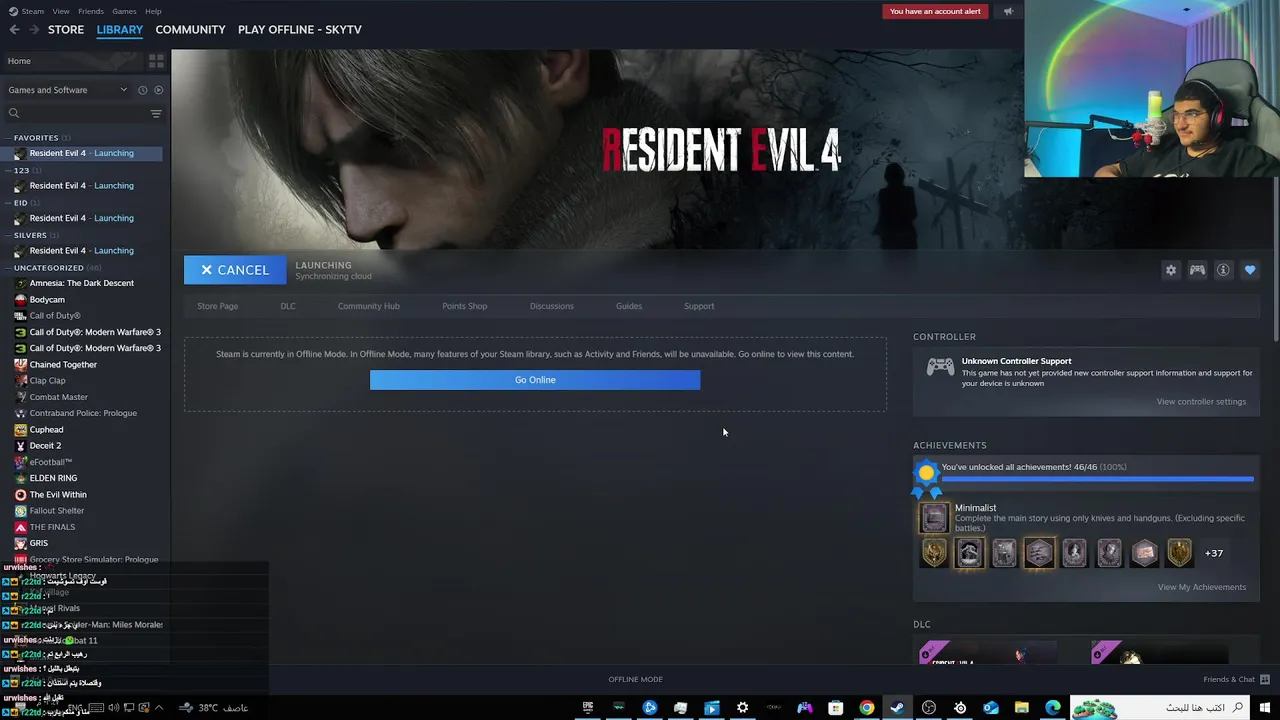Open the account alert notification
The width and height of the screenshot is (1280, 720).
935,11
